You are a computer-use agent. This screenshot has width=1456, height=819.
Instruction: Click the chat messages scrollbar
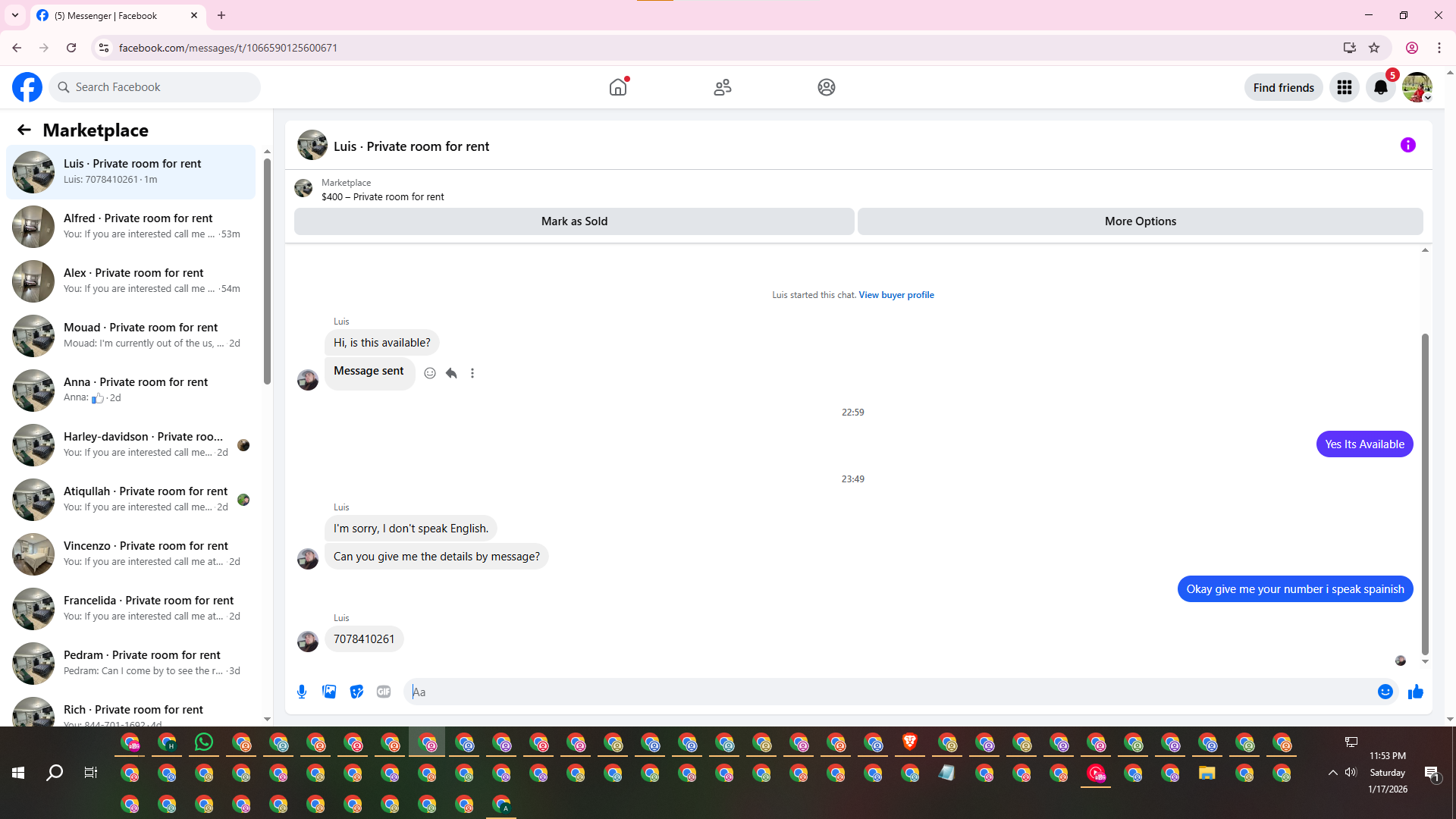click(1425, 493)
